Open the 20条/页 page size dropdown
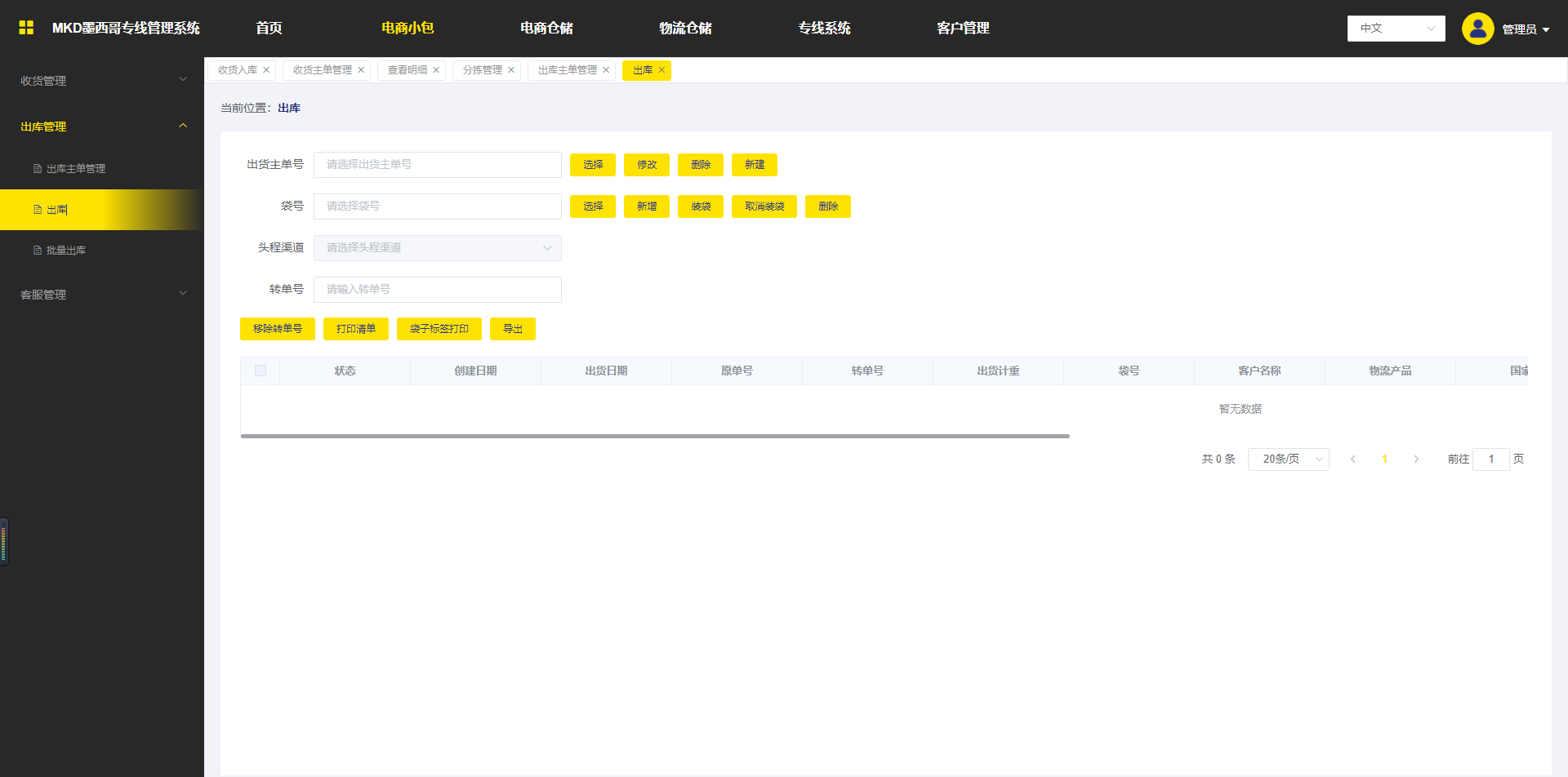 [x=1288, y=460]
